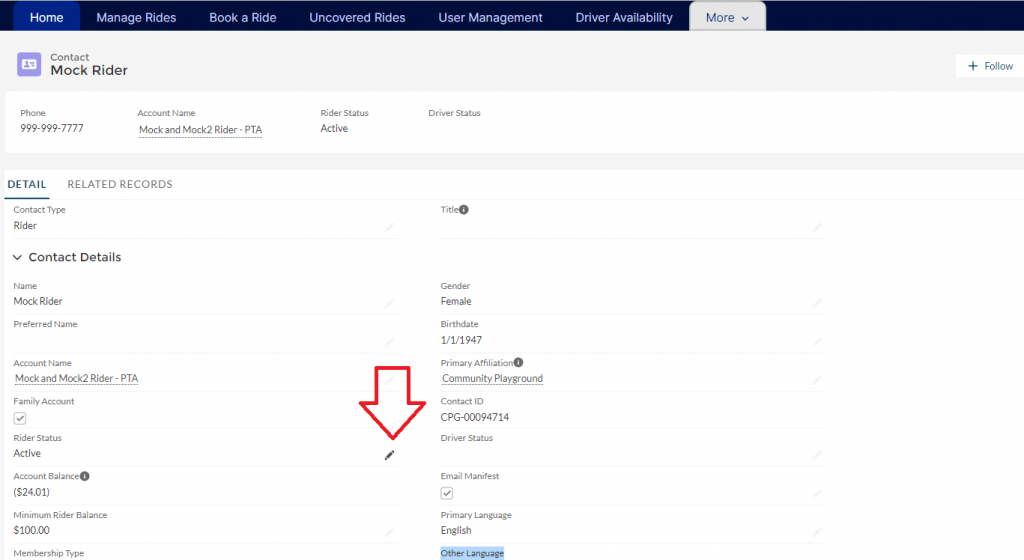
Task: Open the More navigation dropdown
Action: click(727, 17)
